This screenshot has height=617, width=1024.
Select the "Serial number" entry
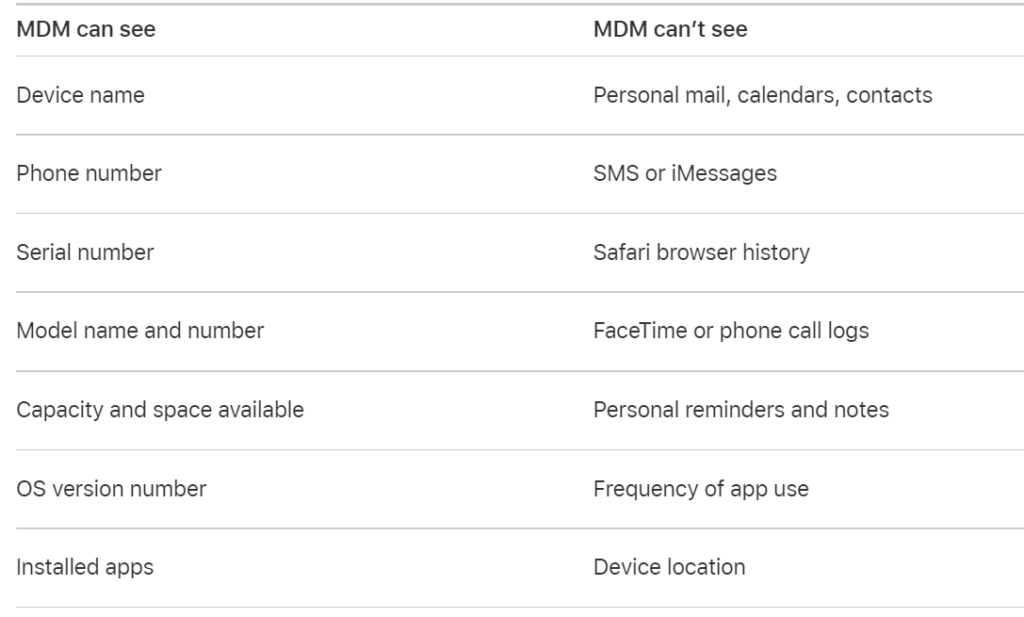(85, 252)
